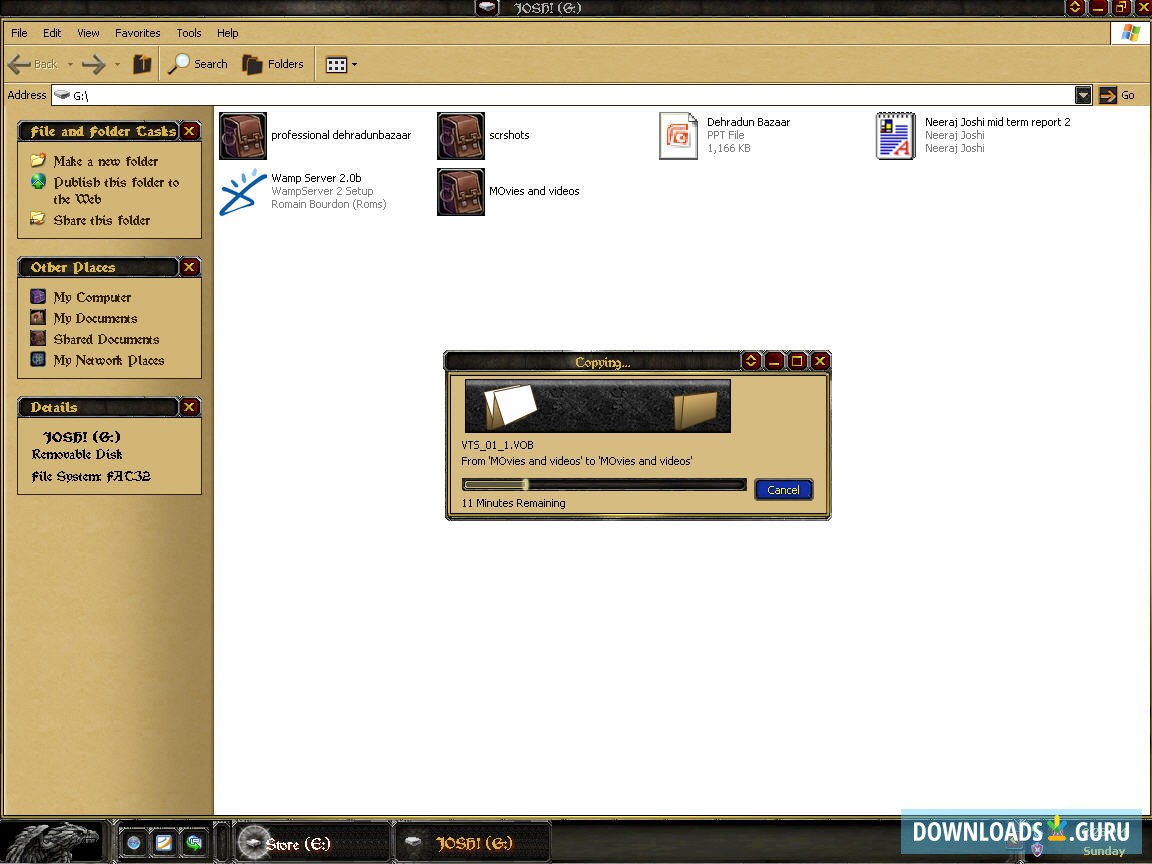Click the Up folder navigation icon
Screen dimensions: 1152x864
coord(142,63)
